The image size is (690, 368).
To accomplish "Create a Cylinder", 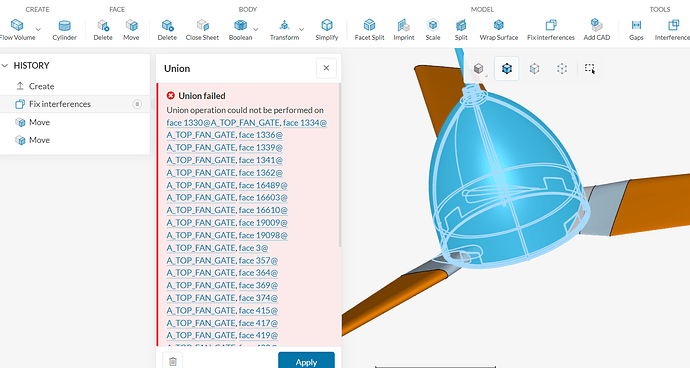I will (x=65, y=29).
